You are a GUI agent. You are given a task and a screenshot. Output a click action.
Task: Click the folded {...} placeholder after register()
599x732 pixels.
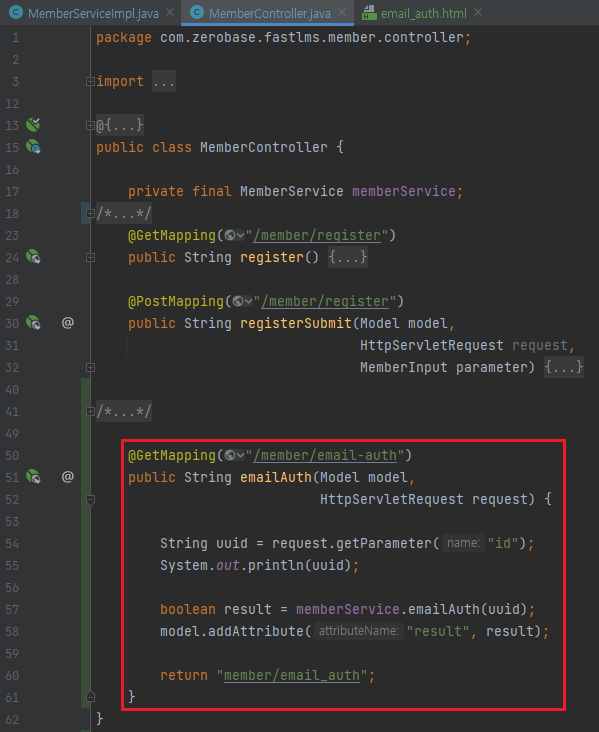pos(348,258)
